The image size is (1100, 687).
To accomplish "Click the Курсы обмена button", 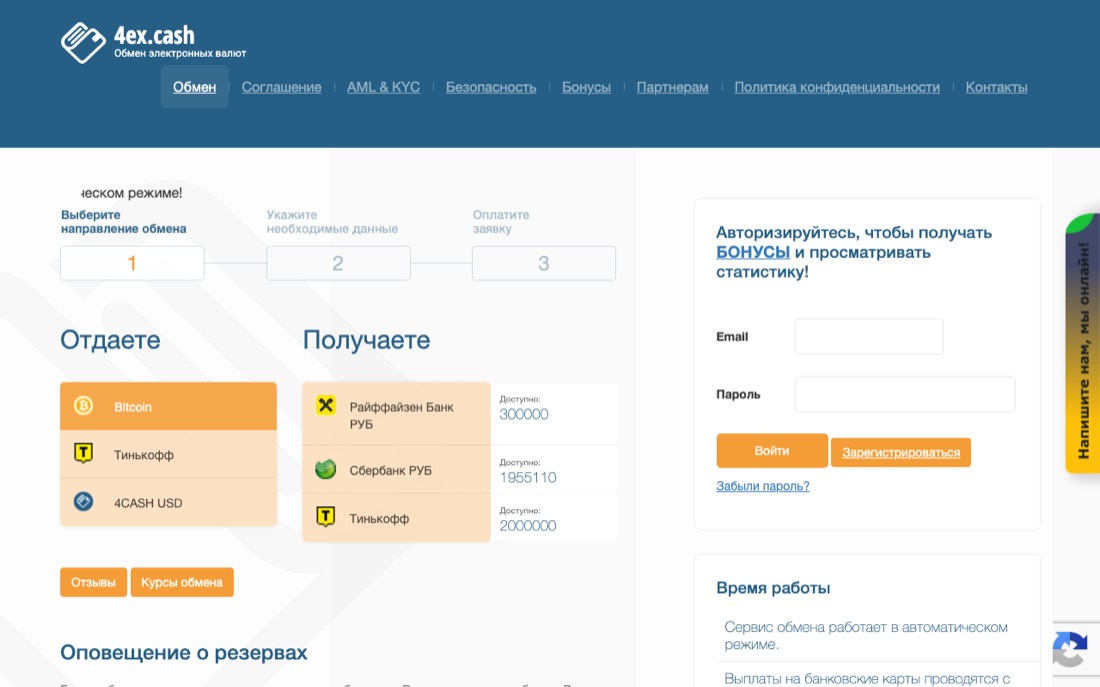I will [x=182, y=582].
